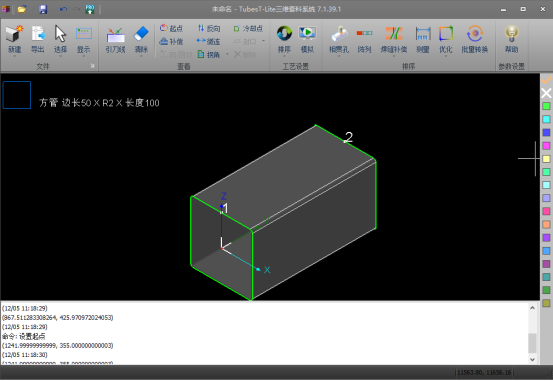This screenshot has height=381, width=553.
Task: Pick the cyan swatch below bright green
Action: pyautogui.click(x=546, y=119)
